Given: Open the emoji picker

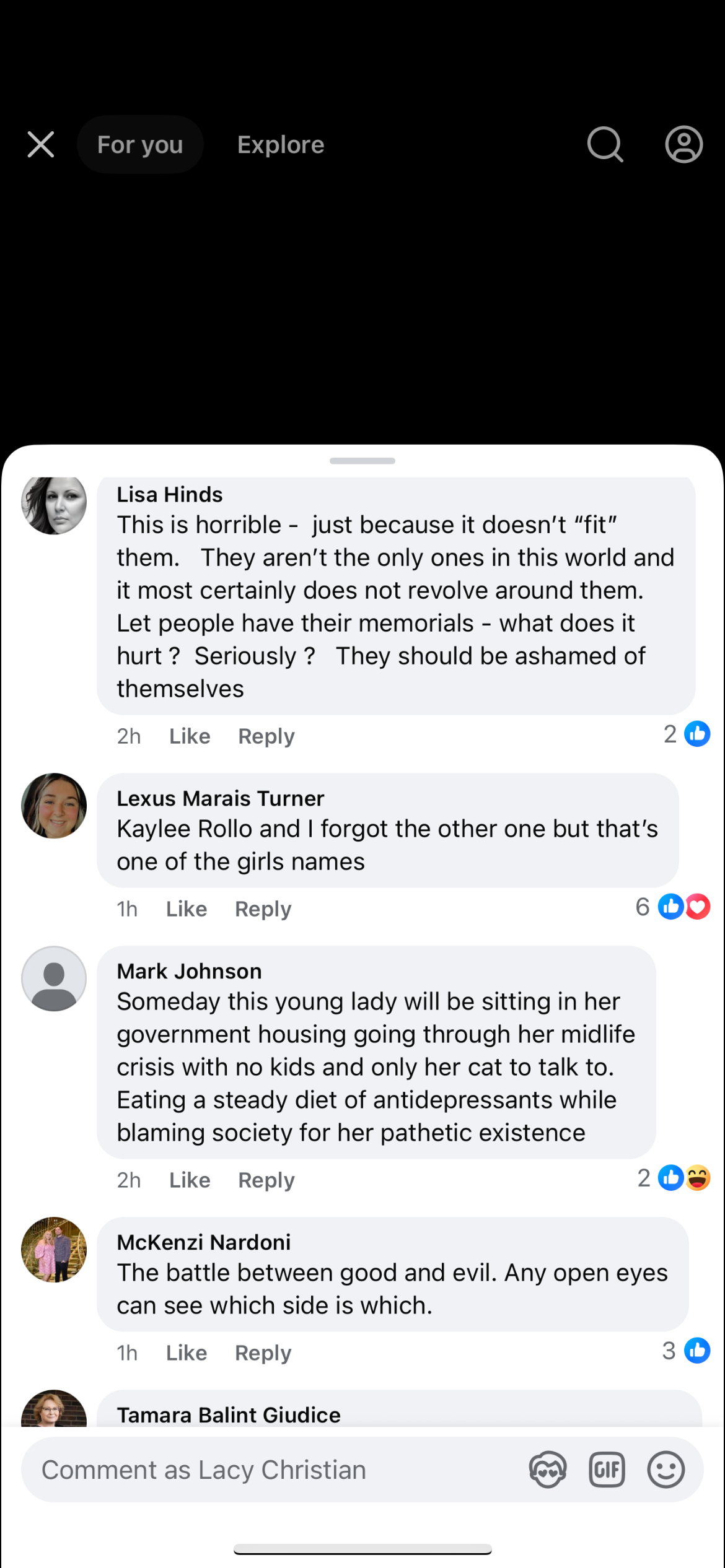Looking at the screenshot, I should coord(666,1470).
